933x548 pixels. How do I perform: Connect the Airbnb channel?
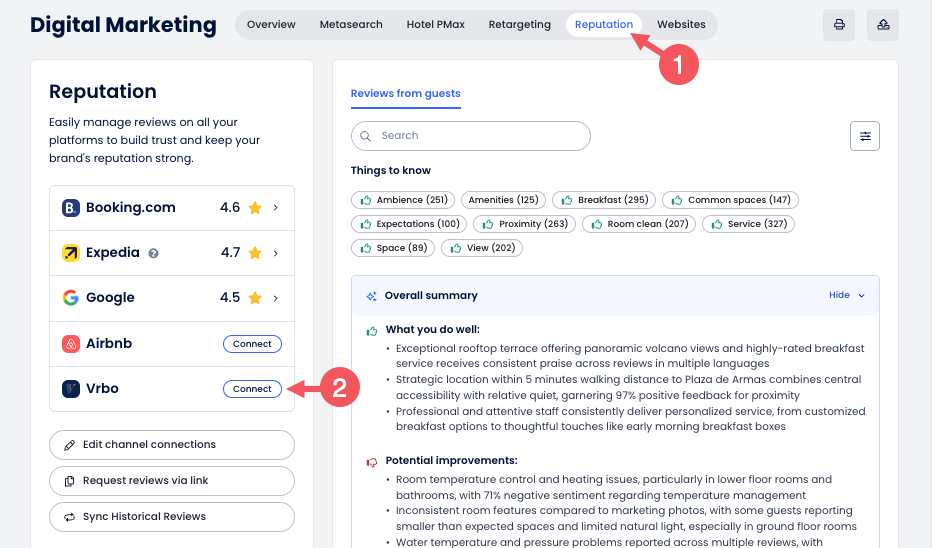point(252,344)
